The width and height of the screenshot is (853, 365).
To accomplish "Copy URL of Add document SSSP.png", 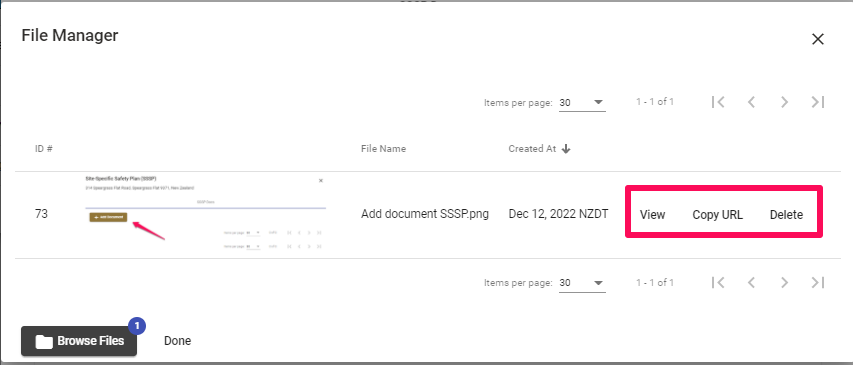I will tap(717, 214).
